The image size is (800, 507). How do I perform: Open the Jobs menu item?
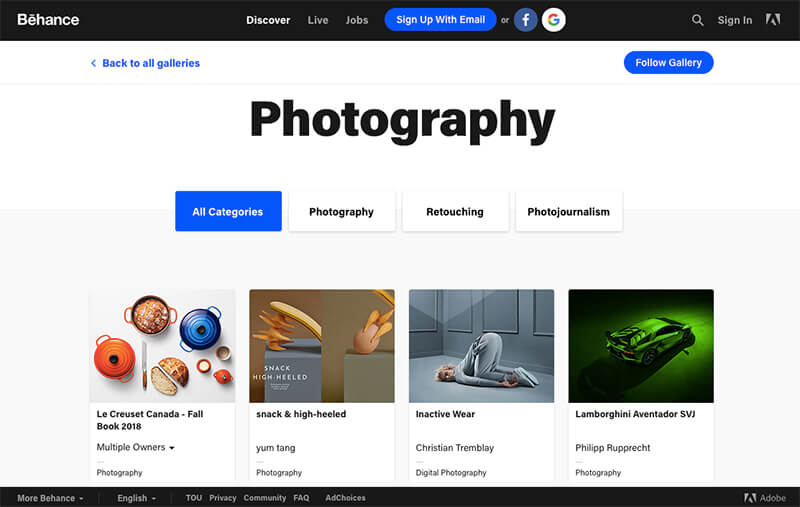357,20
